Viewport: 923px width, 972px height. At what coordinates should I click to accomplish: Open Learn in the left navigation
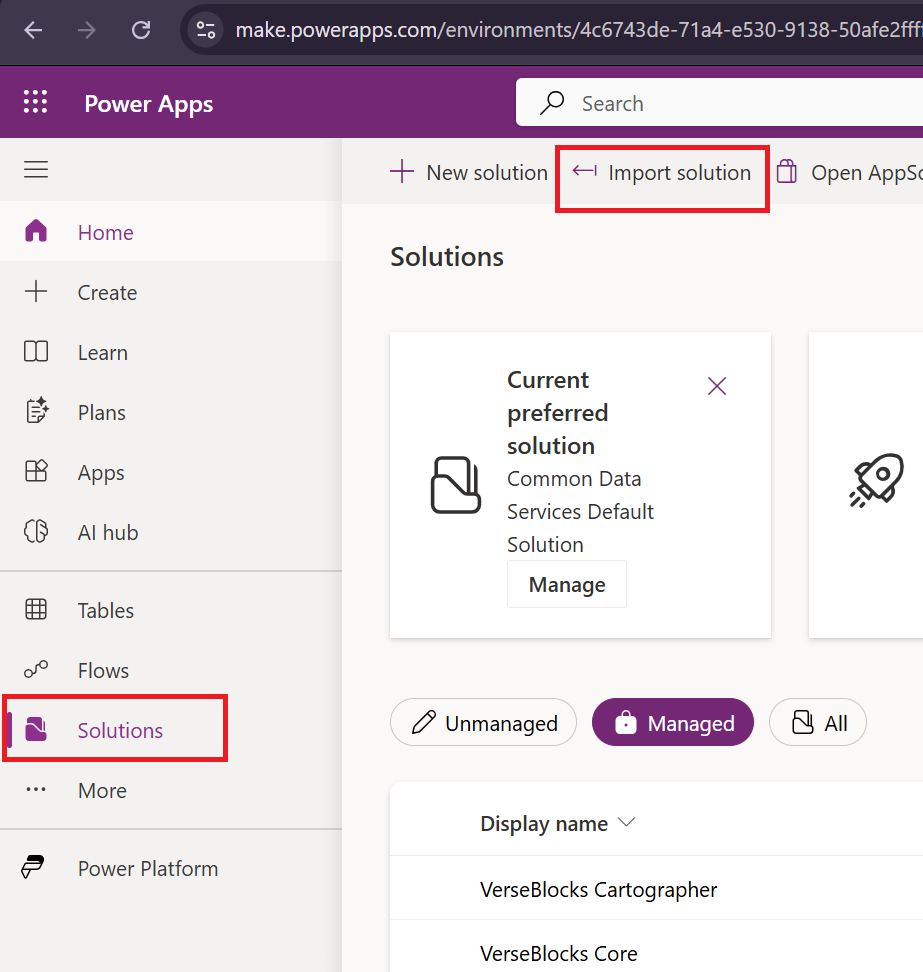point(171,352)
